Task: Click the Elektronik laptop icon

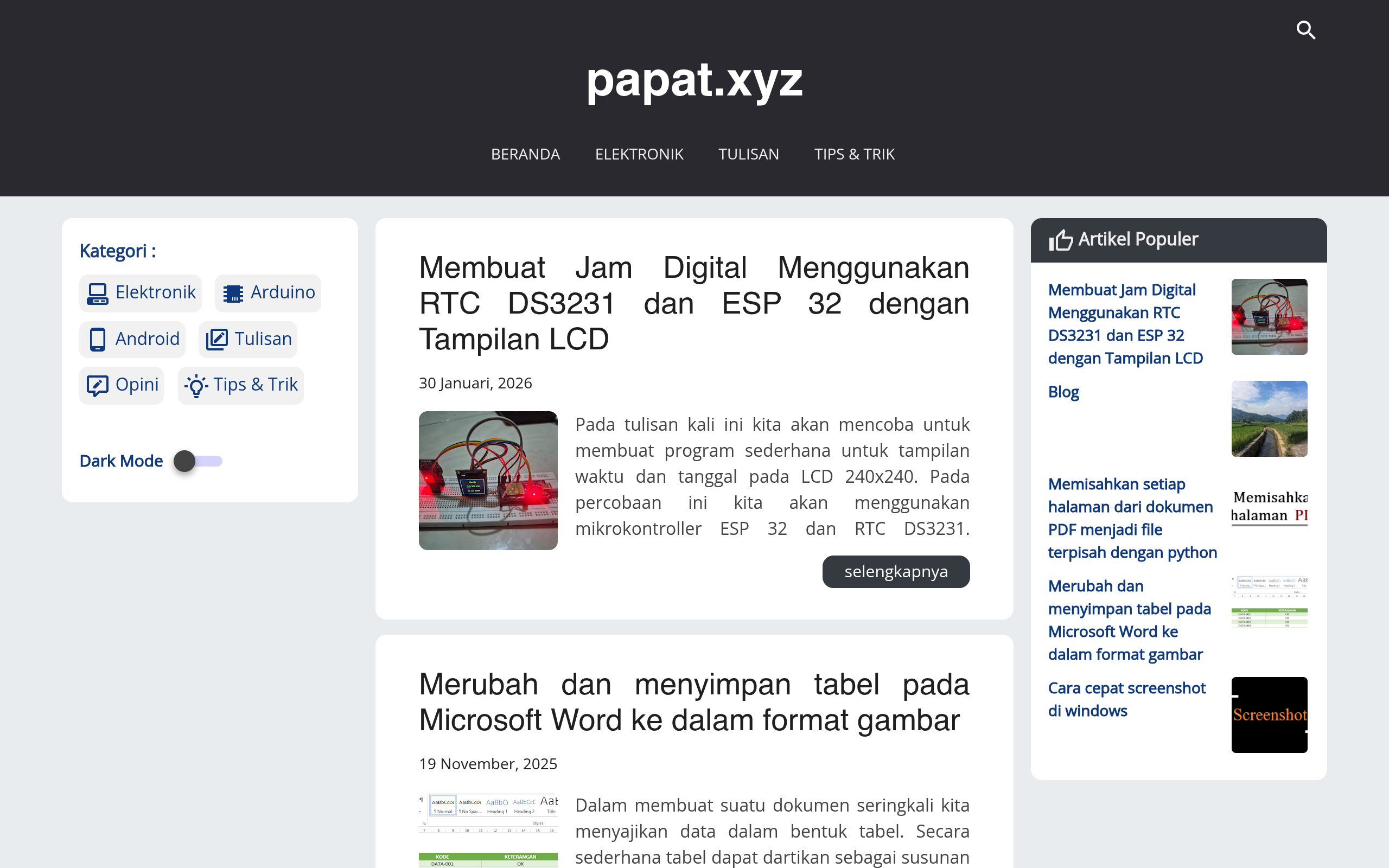Action: pyautogui.click(x=97, y=293)
